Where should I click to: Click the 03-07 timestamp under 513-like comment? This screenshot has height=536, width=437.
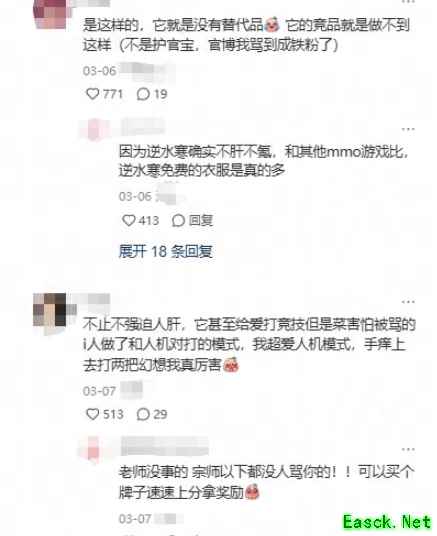(x=99, y=391)
